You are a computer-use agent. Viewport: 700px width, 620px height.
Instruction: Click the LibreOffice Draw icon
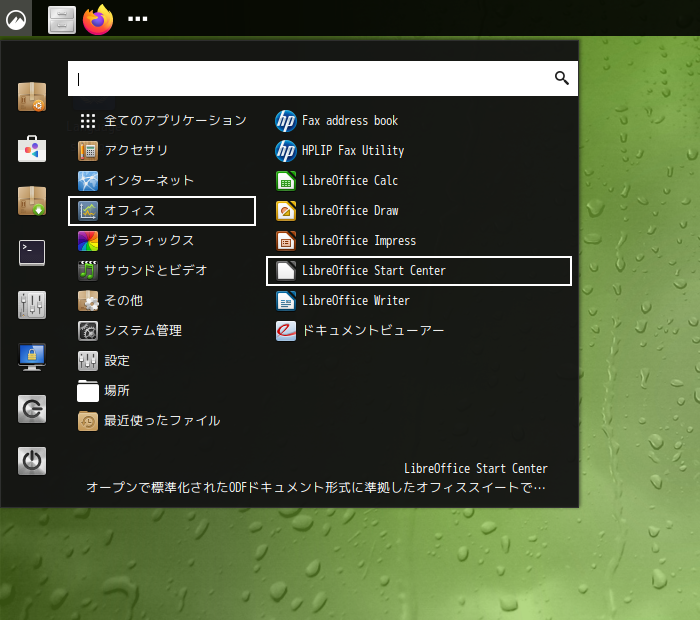(x=286, y=211)
